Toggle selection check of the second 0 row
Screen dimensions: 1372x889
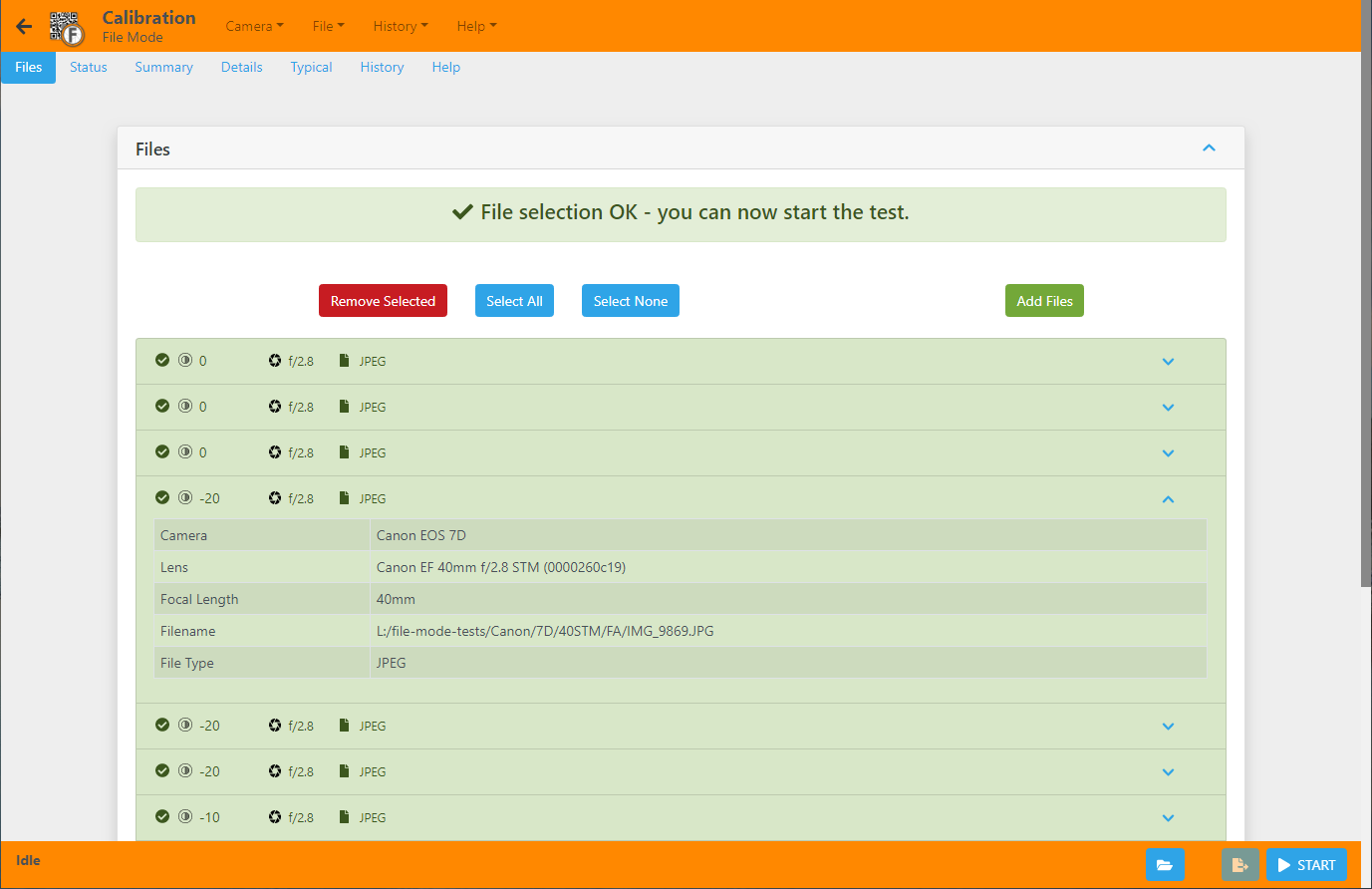[162, 406]
